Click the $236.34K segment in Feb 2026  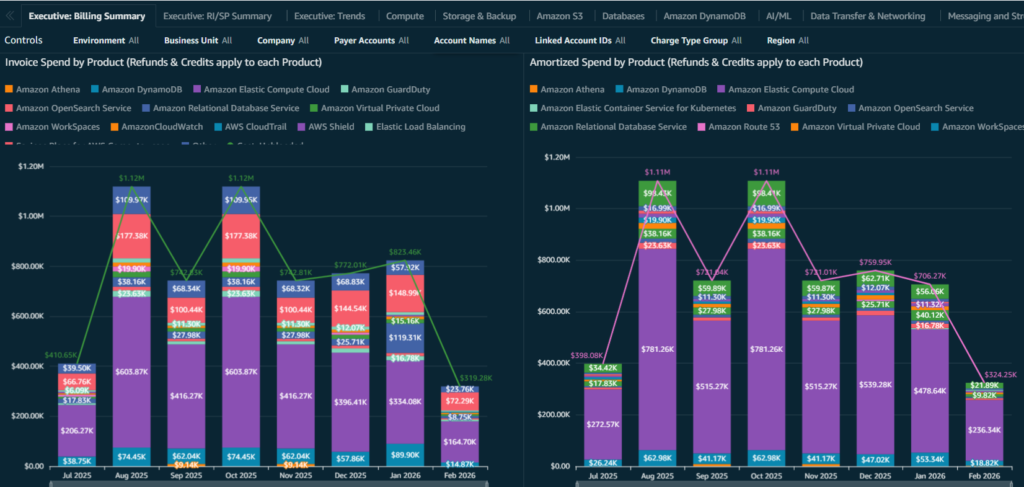(x=985, y=430)
